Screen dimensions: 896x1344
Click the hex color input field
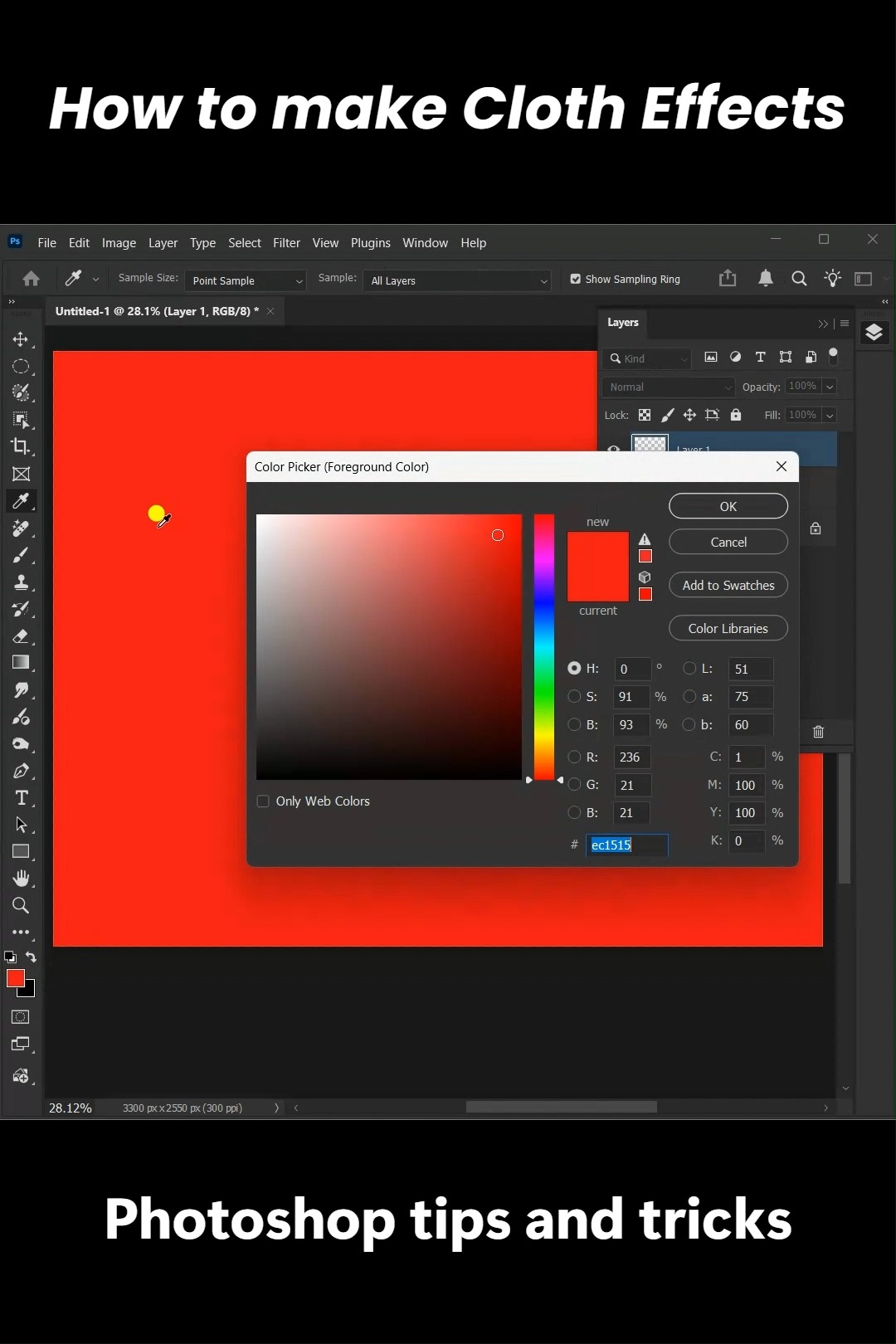pos(626,845)
